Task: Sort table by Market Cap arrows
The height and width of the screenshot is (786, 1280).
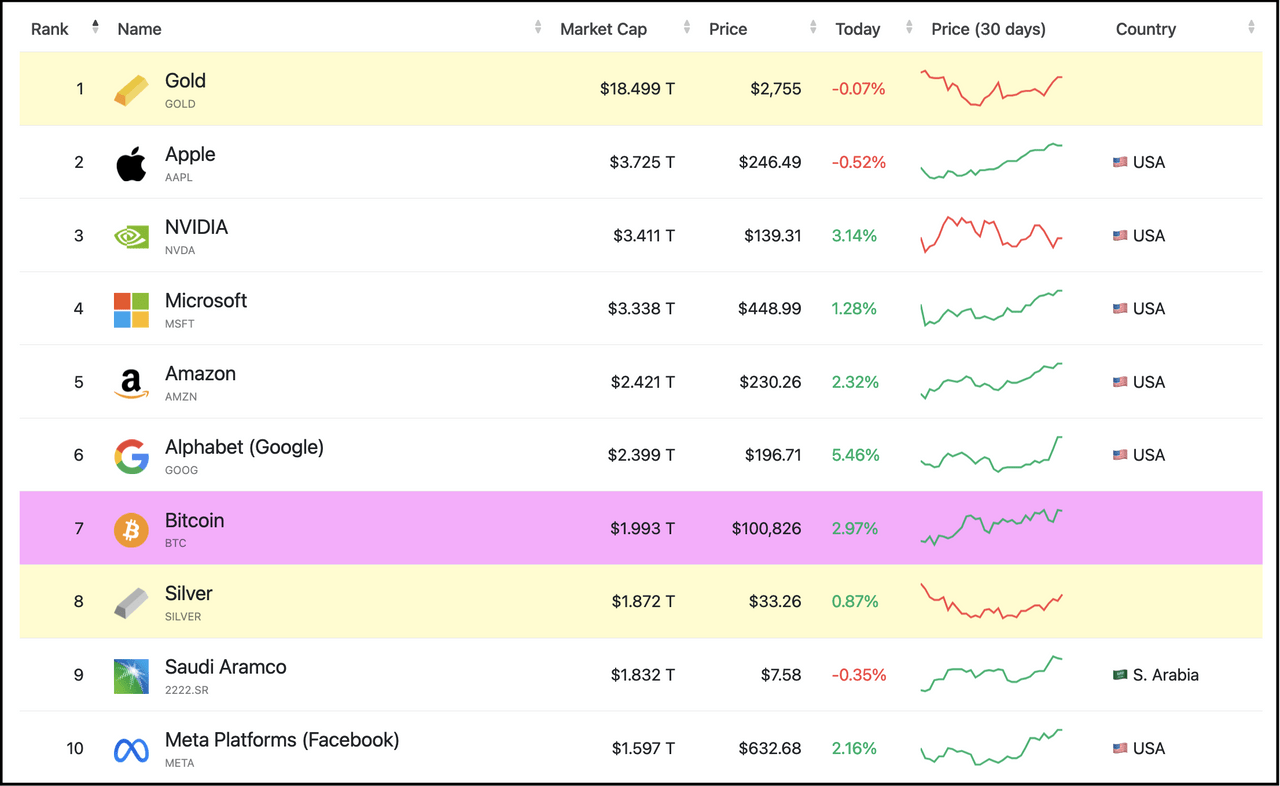Action: coord(687,27)
